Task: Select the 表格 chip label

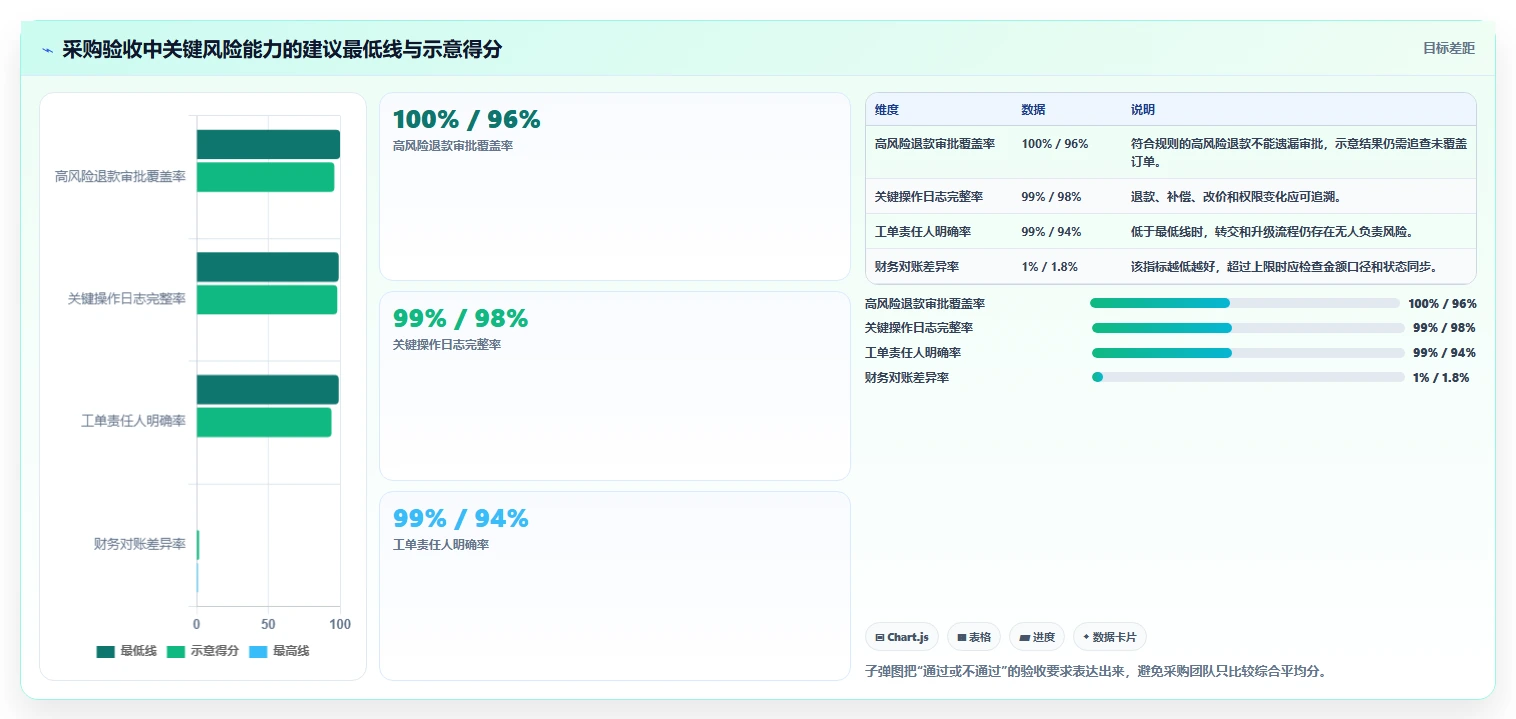Action: (x=980, y=637)
